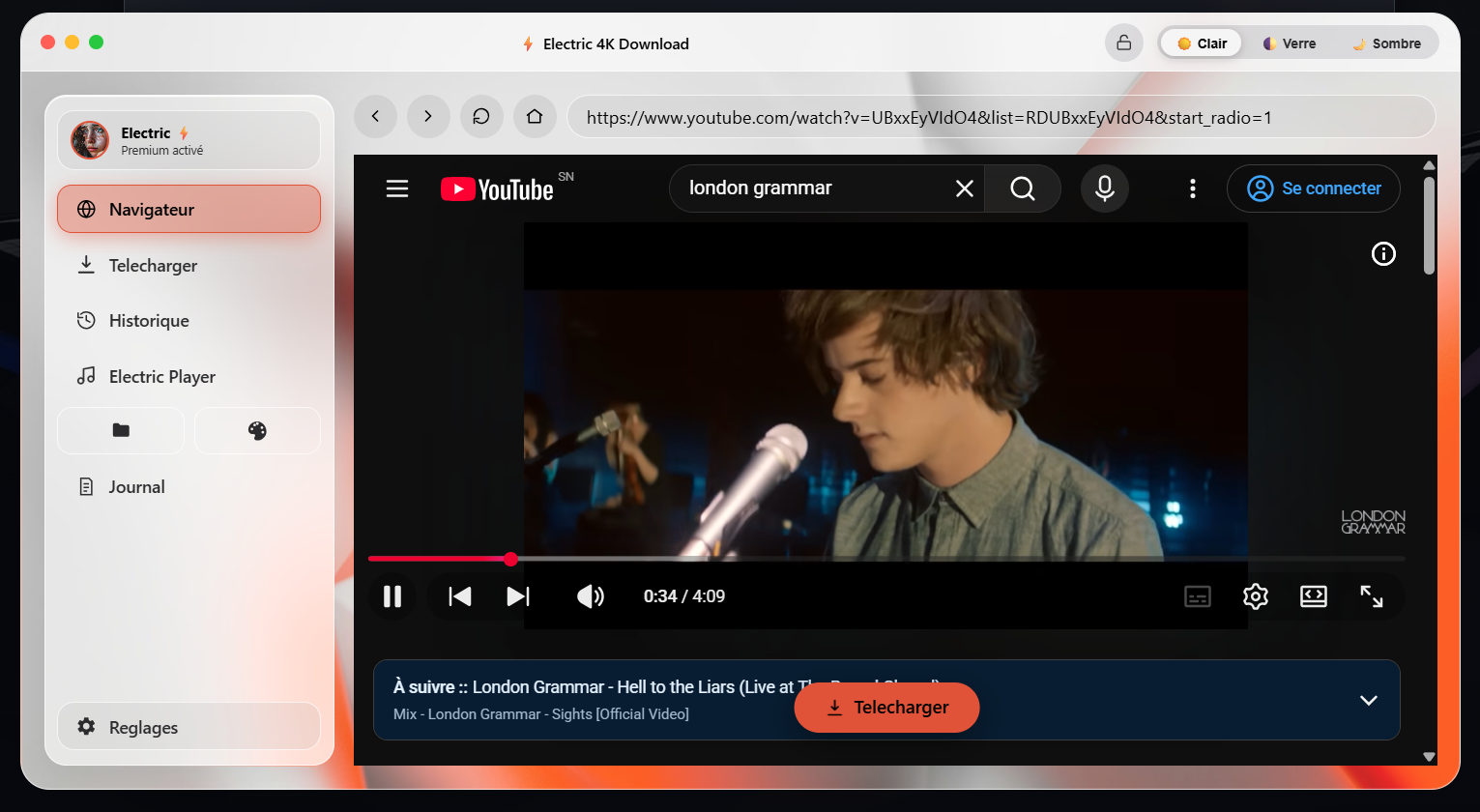Expand the À suivre playlist panel chevron
The width and height of the screenshot is (1480, 812).
(1369, 701)
